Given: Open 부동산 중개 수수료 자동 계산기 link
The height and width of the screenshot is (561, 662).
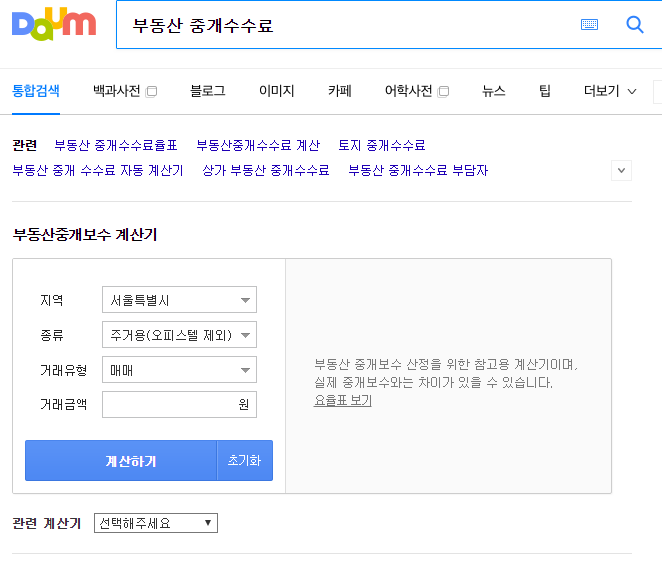Looking at the screenshot, I should click(98, 171).
